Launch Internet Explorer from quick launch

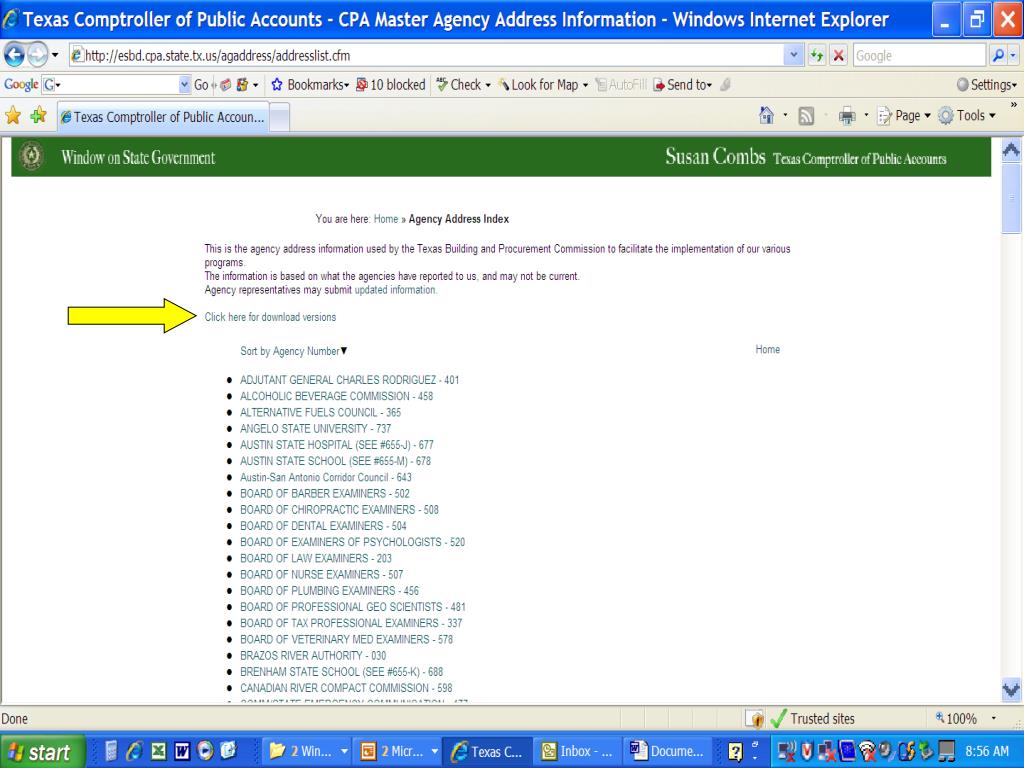pyautogui.click(x=135, y=751)
